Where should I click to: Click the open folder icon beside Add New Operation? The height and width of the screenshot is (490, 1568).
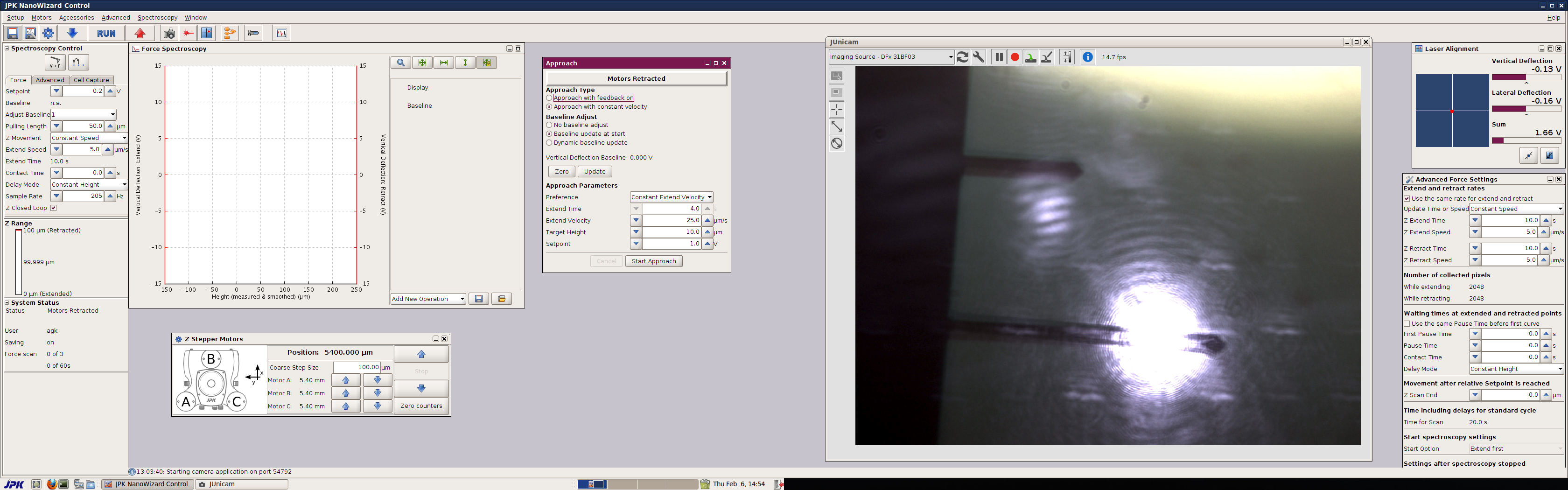(502, 299)
